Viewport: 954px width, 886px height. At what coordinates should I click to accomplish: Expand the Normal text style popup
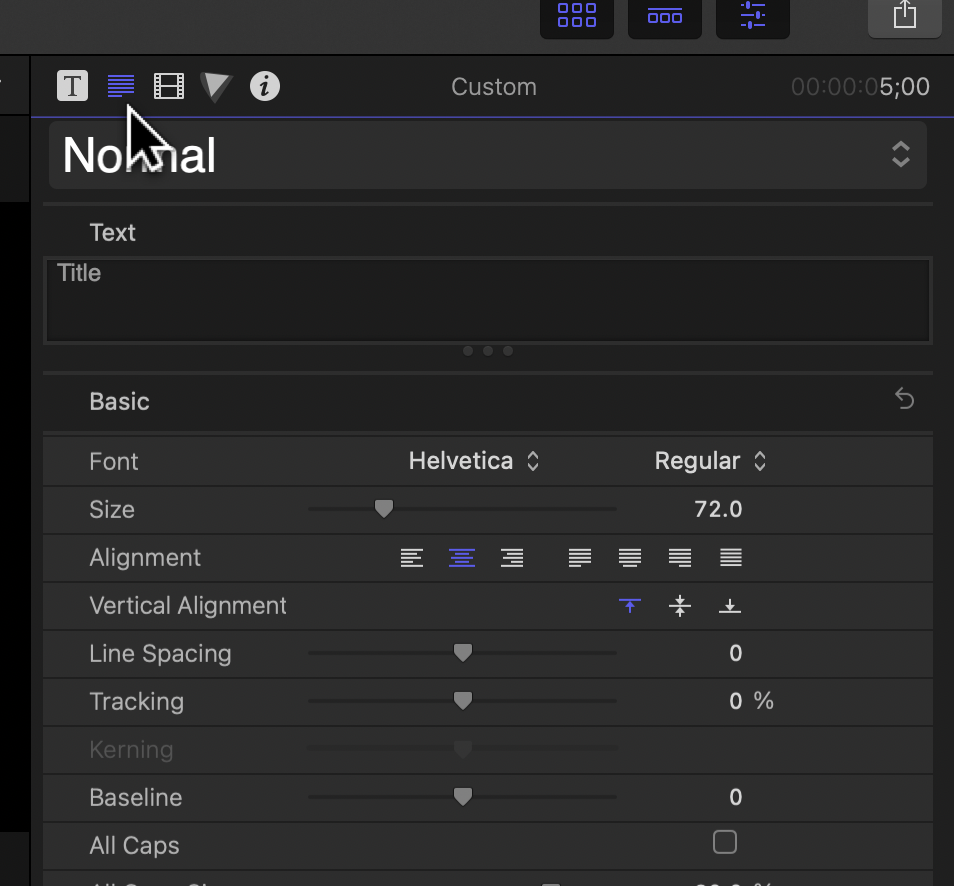click(x=899, y=155)
